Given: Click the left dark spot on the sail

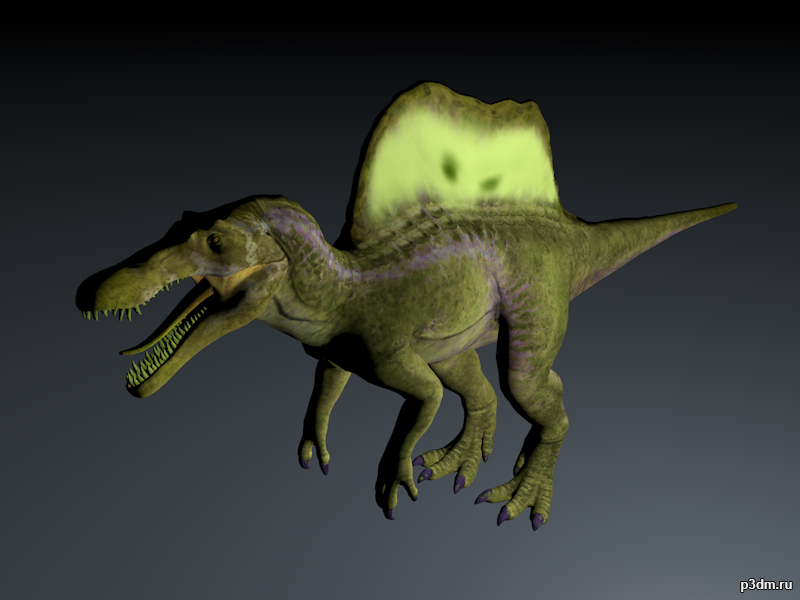Looking at the screenshot, I should click(451, 166).
